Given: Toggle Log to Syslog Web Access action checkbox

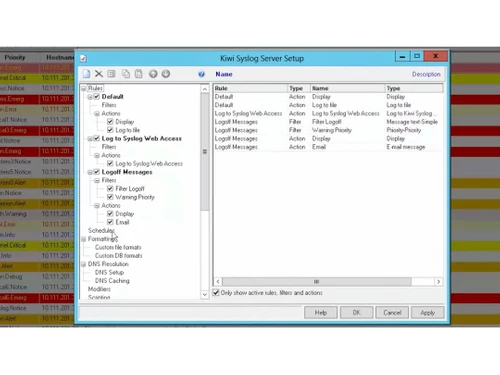Looking at the screenshot, I should (x=110, y=163).
